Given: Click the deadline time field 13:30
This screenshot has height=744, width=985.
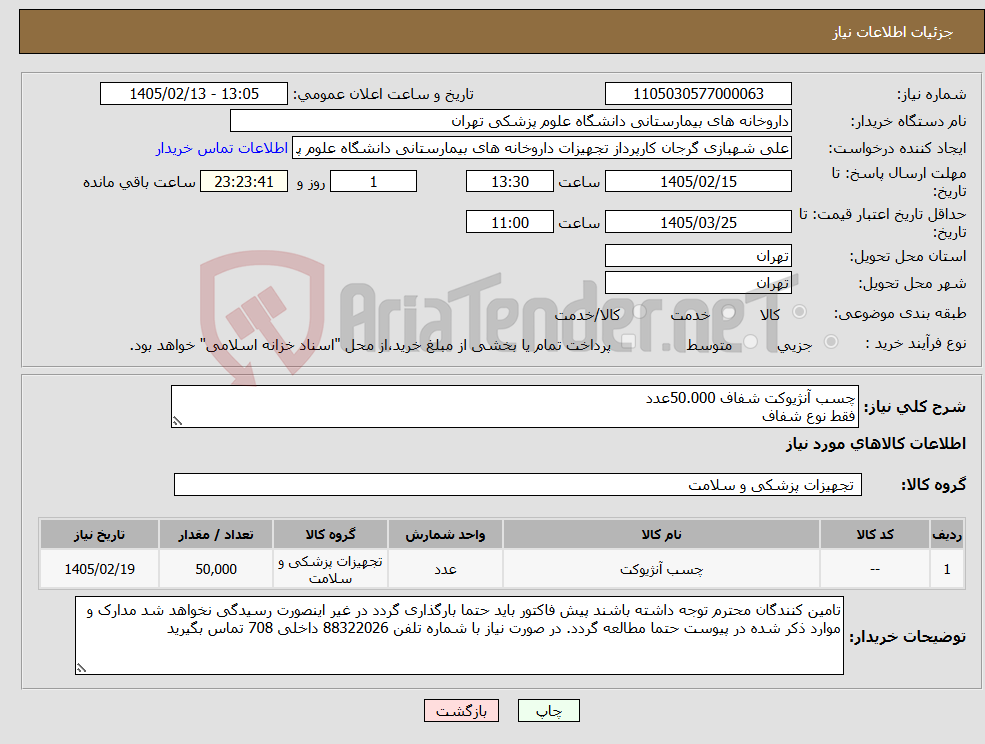Looking at the screenshot, I should (x=509, y=182).
